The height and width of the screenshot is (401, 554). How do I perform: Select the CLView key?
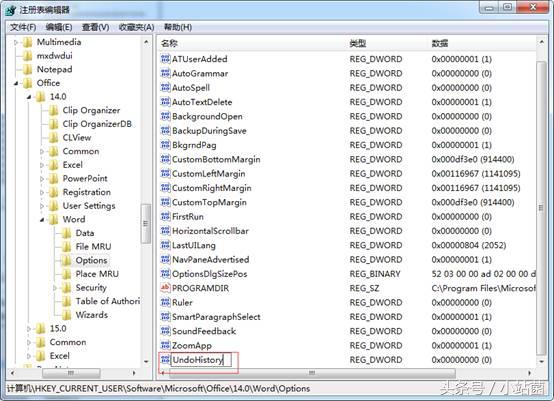pyautogui.click(x=77, y=138)
